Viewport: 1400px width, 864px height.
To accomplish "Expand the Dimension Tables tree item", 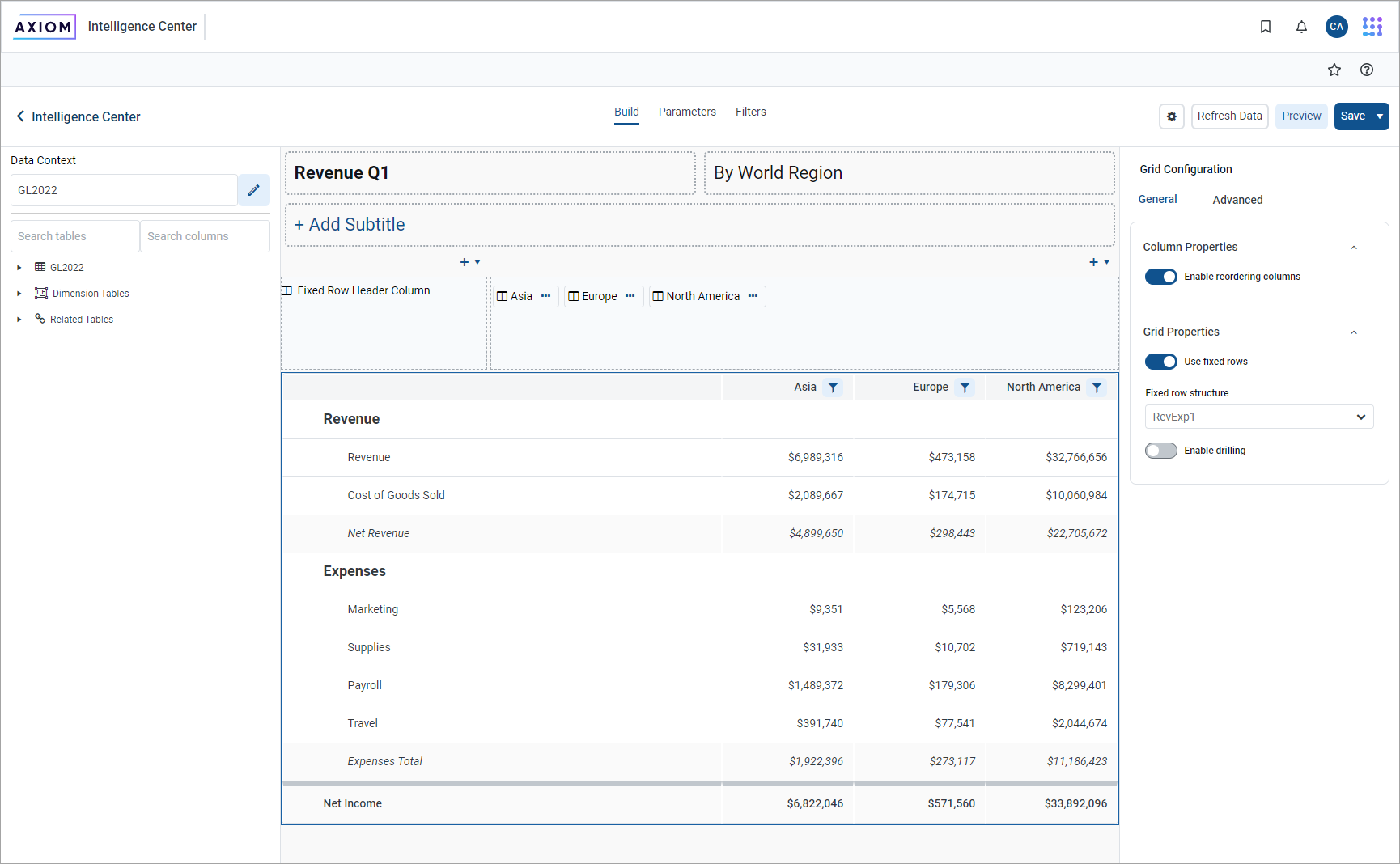I will point(19,293).
